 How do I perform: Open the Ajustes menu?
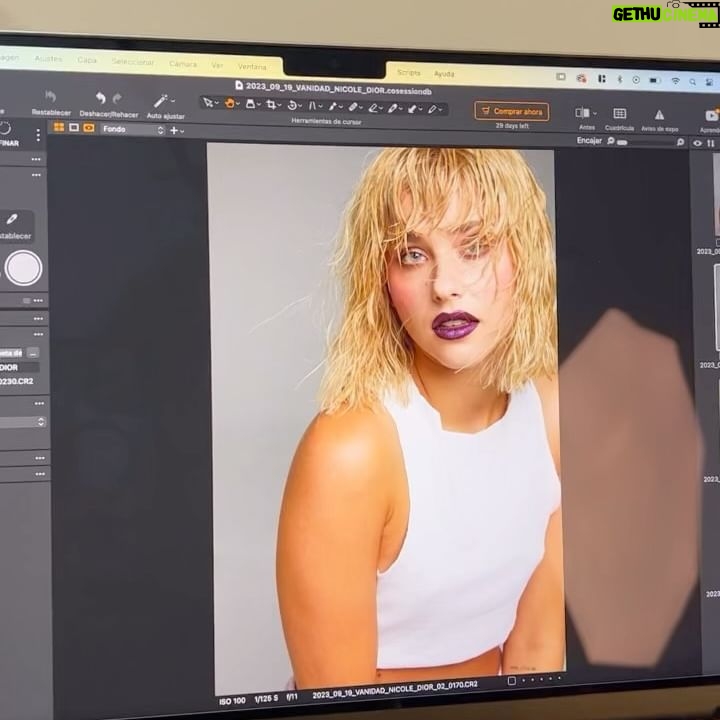point(48,58)
